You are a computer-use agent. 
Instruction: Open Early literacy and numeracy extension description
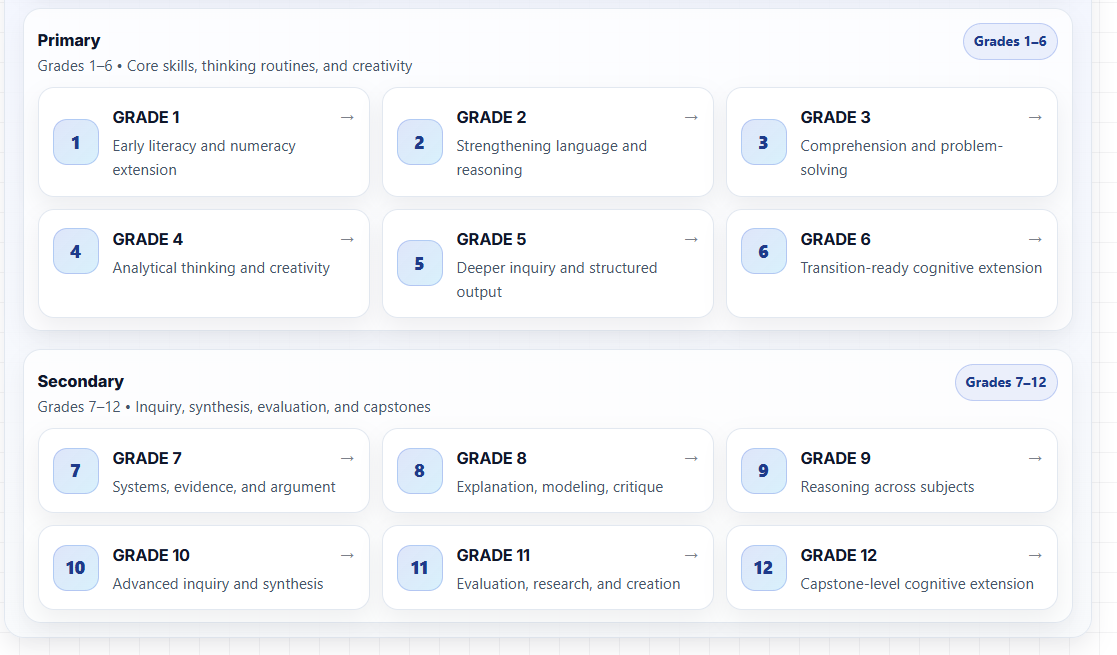tap(204, 158)
